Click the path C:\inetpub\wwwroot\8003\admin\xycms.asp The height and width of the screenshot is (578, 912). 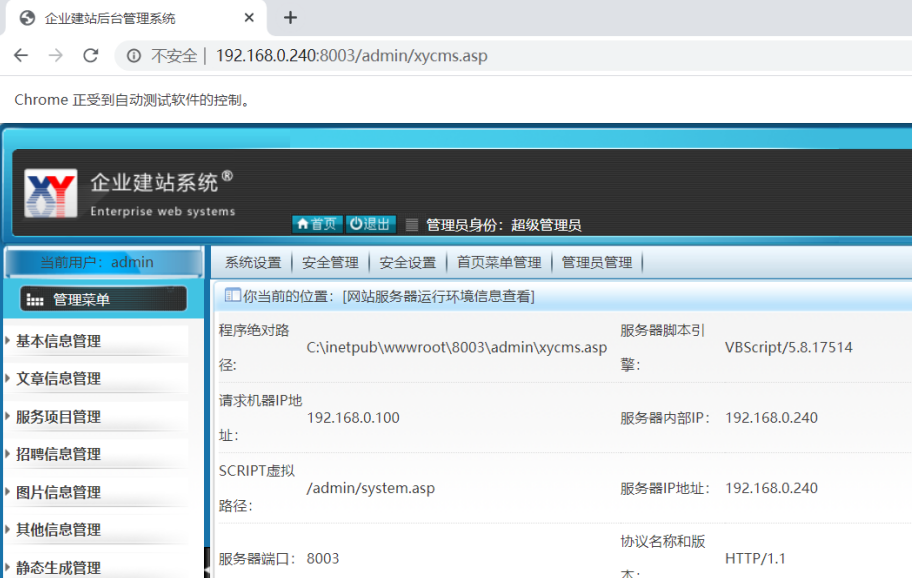457,348
